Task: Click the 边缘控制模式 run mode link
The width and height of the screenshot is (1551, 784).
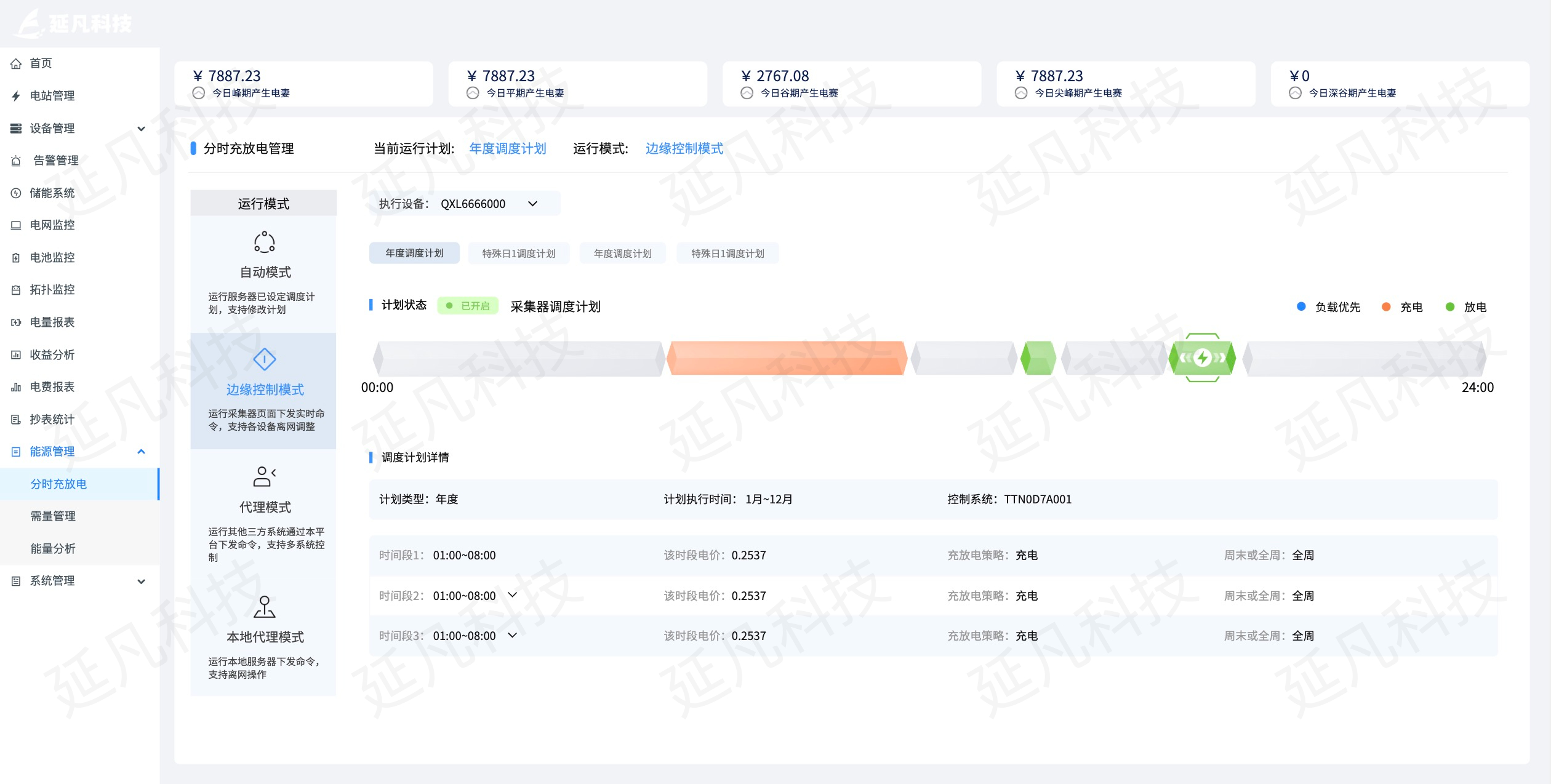Action: point(684,148)
